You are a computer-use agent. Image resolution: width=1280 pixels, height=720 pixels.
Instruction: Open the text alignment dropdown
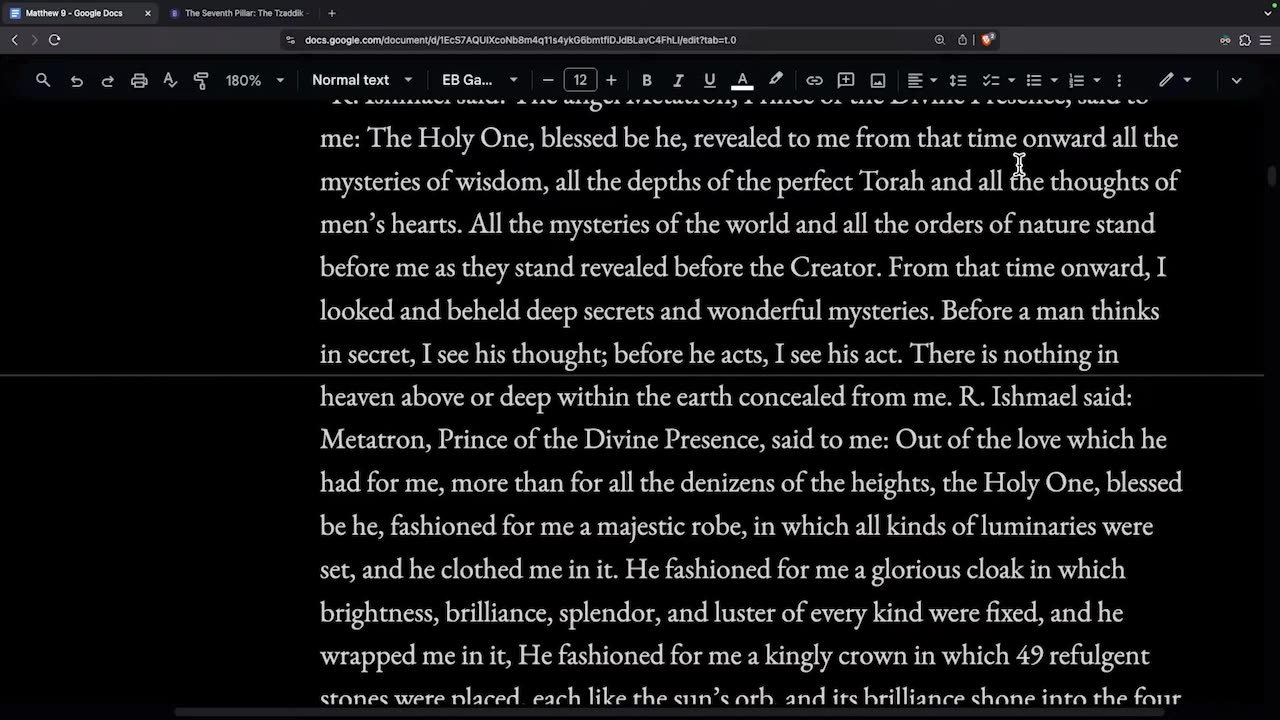pos(922,80)
